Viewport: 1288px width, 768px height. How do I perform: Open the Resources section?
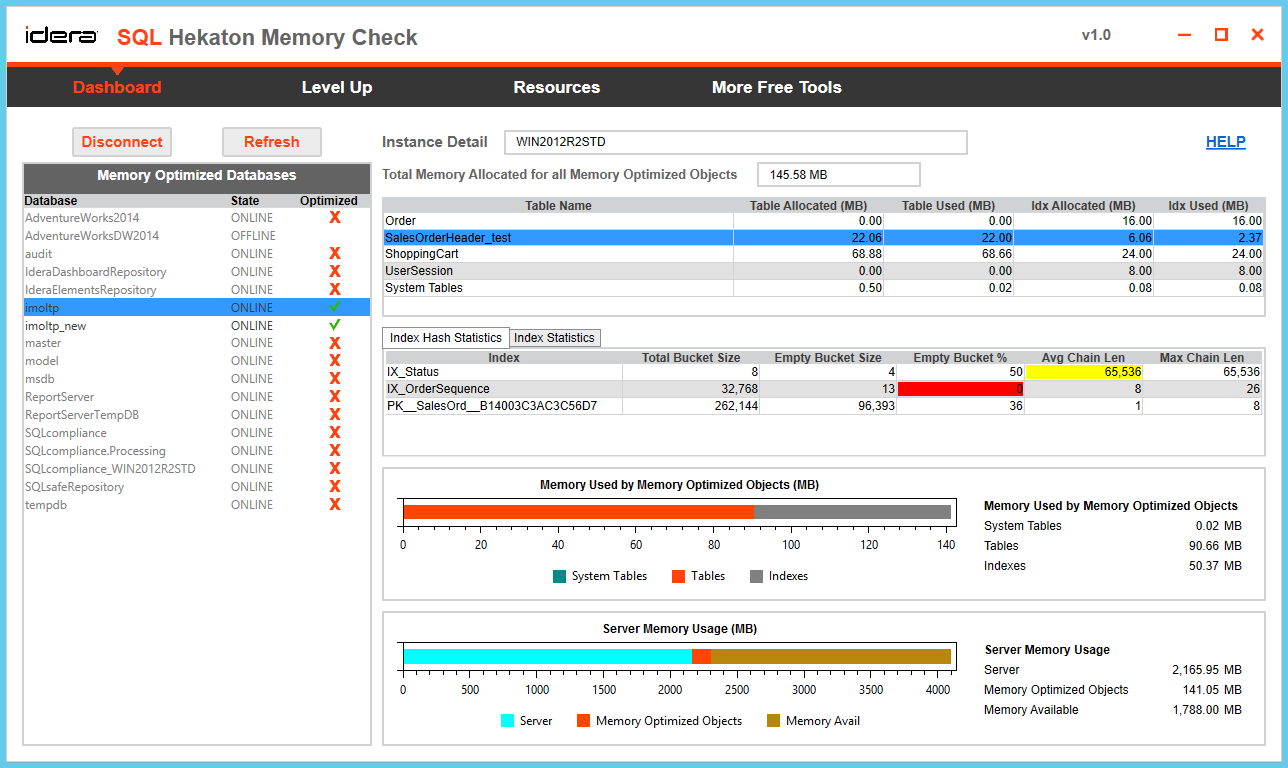click(x=556, y=87)
